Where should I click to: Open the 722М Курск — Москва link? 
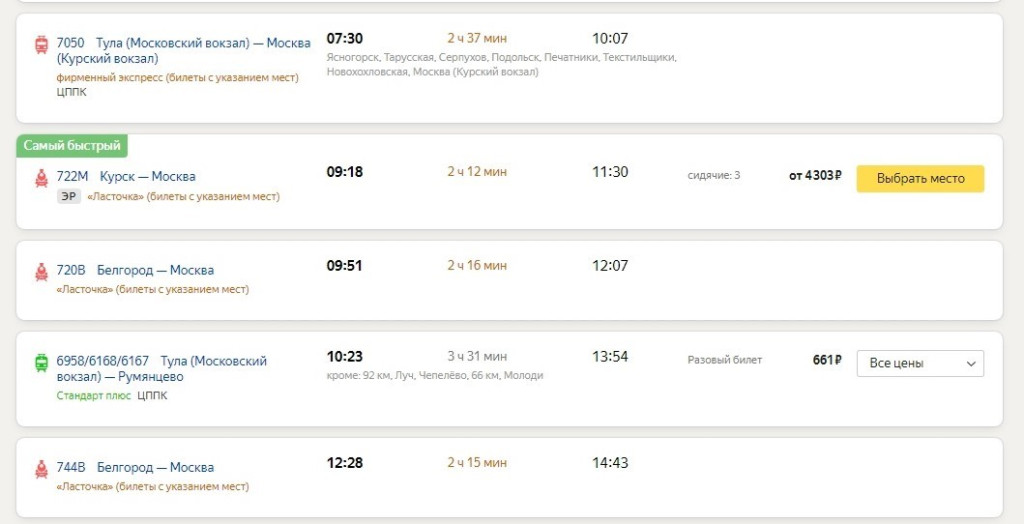(x=126, y=177)
